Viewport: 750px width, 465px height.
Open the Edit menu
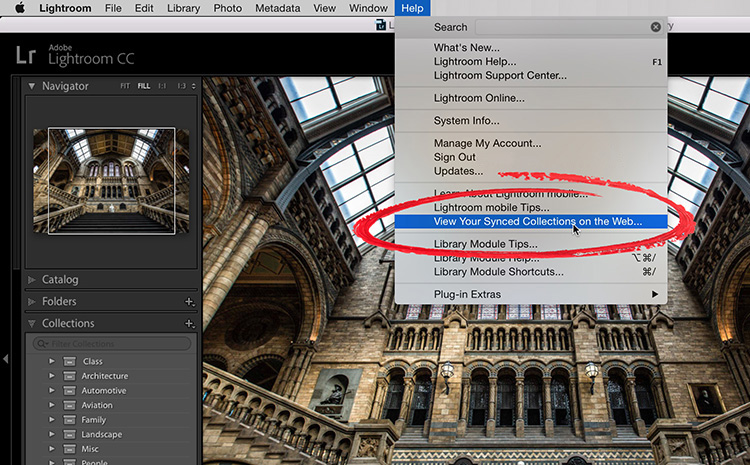pos(144,8)
